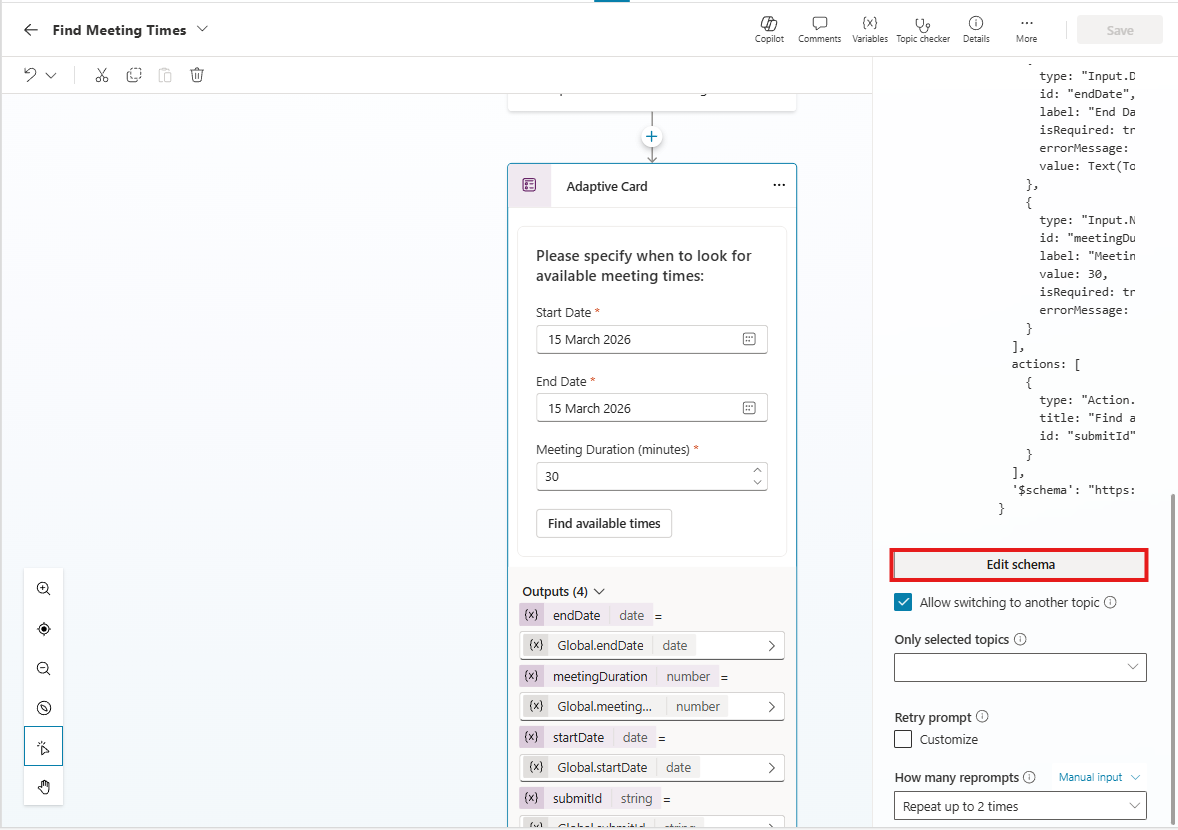Open the Copilot panel

click(769, 29)
